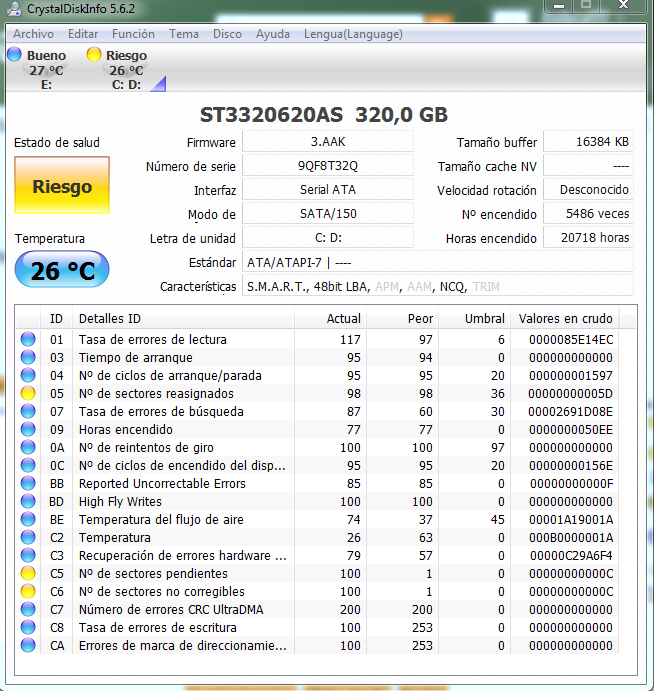Click status orb for BD High Fly Writes

(x=28, y=501)
